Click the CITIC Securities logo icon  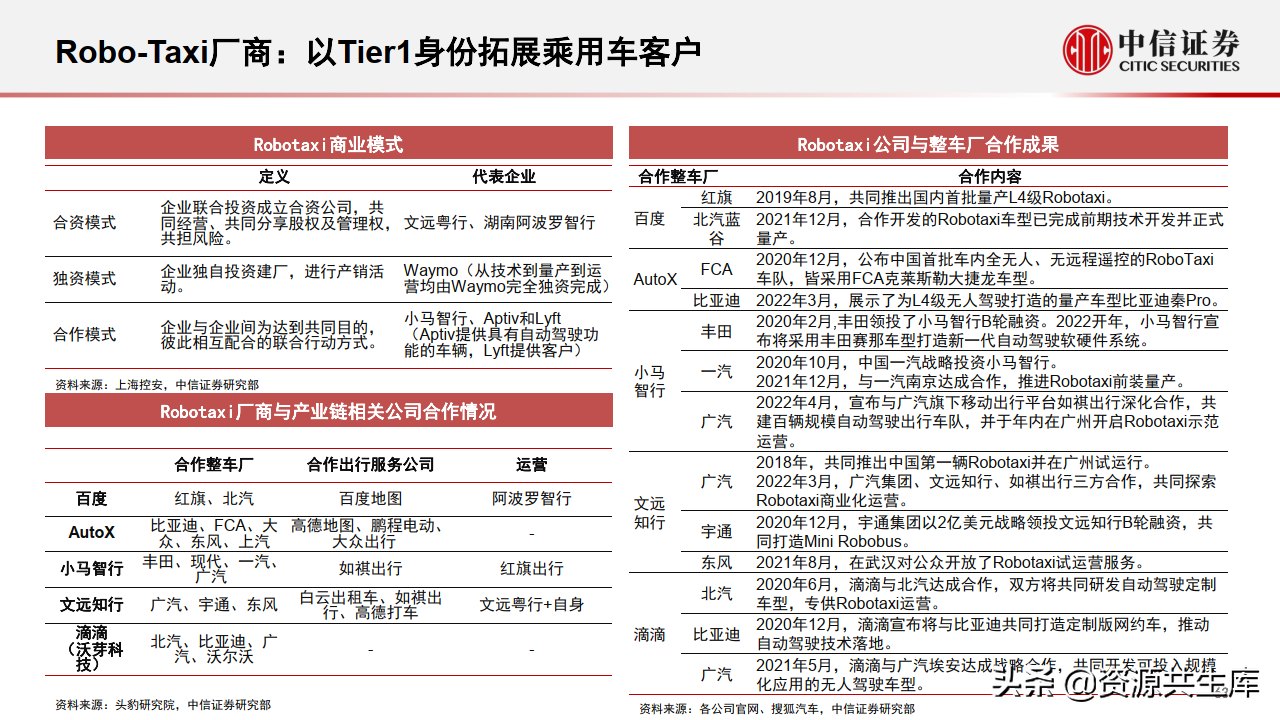pos(1087,50)
